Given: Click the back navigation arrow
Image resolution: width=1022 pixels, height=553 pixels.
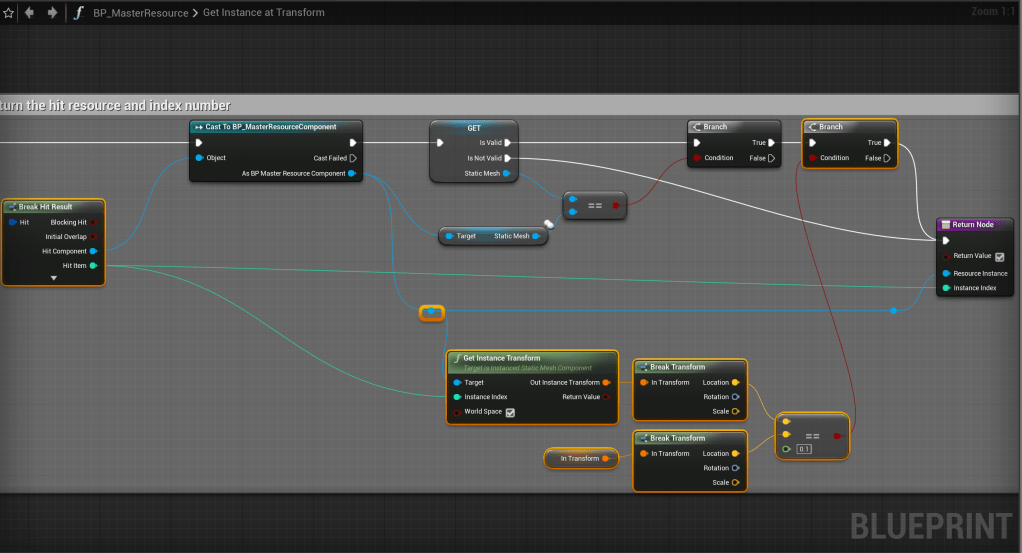Looking at the screenshot, I should [x=30, y=13].
